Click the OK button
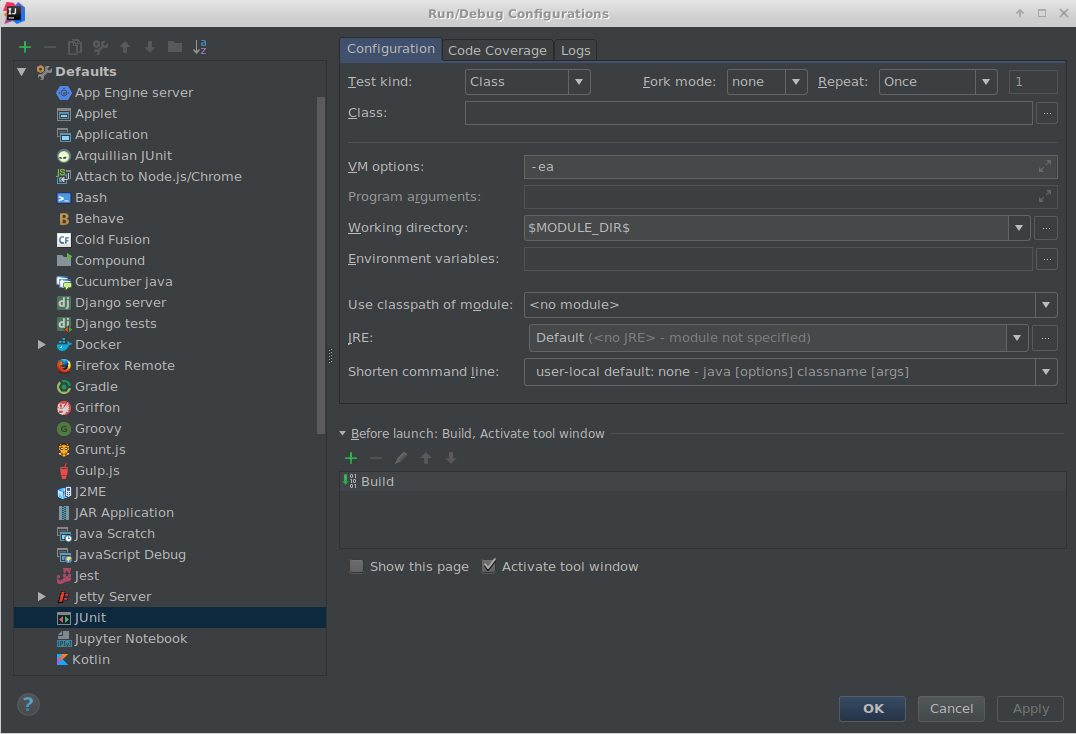The height and width of the screenshot is (734, 1076). click(x=872, y=709)
